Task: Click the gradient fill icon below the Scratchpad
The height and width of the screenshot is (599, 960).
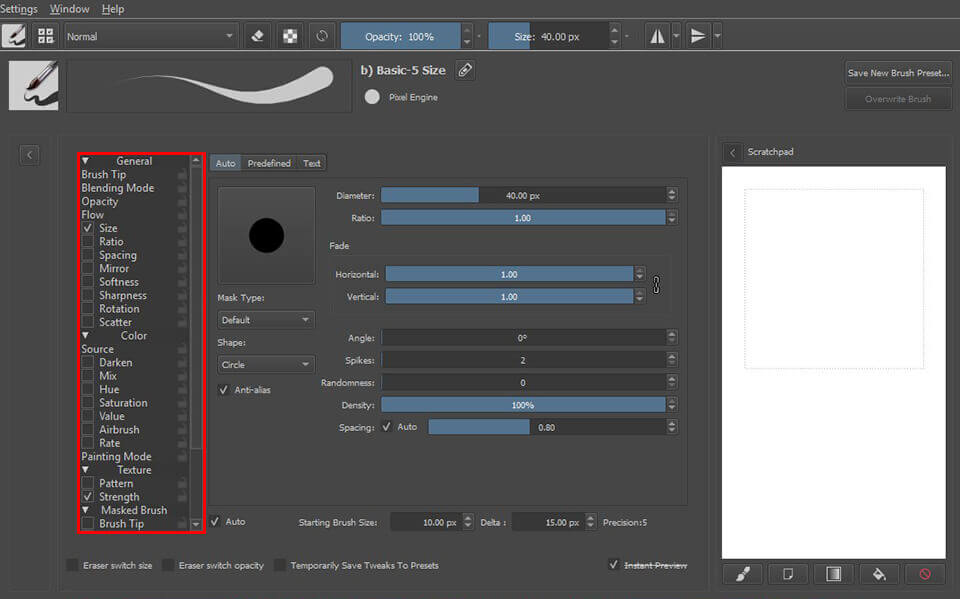Action: 833,573
